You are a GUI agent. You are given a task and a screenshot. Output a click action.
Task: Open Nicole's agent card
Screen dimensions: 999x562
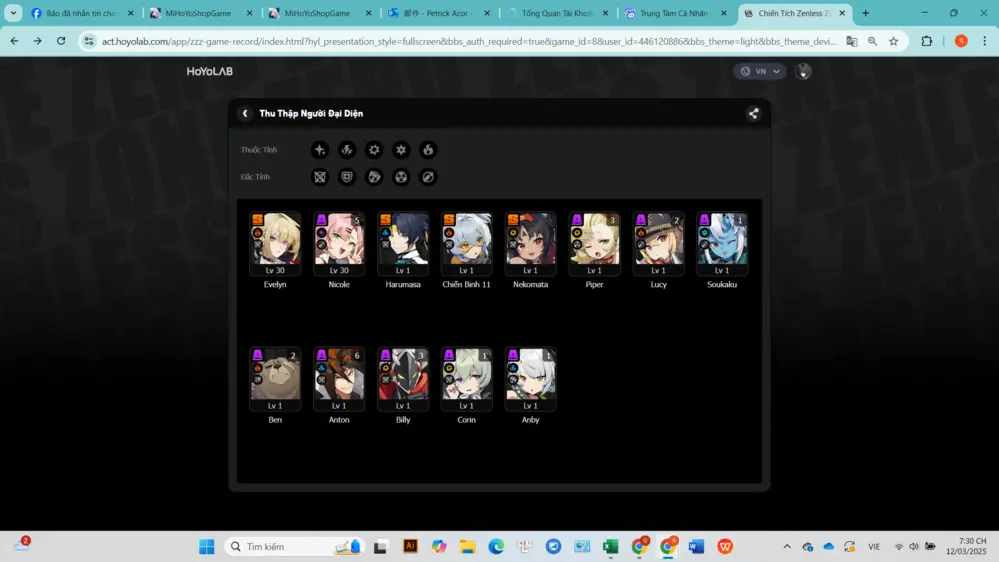pos(339,244)
